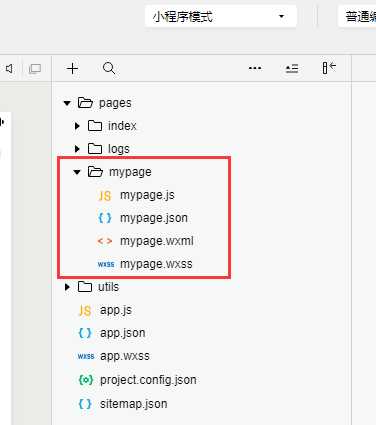Click the angle brackets icon beside mypage.wxml
Viewport: 376px width, 425px height.
click(x=105, y=241)
